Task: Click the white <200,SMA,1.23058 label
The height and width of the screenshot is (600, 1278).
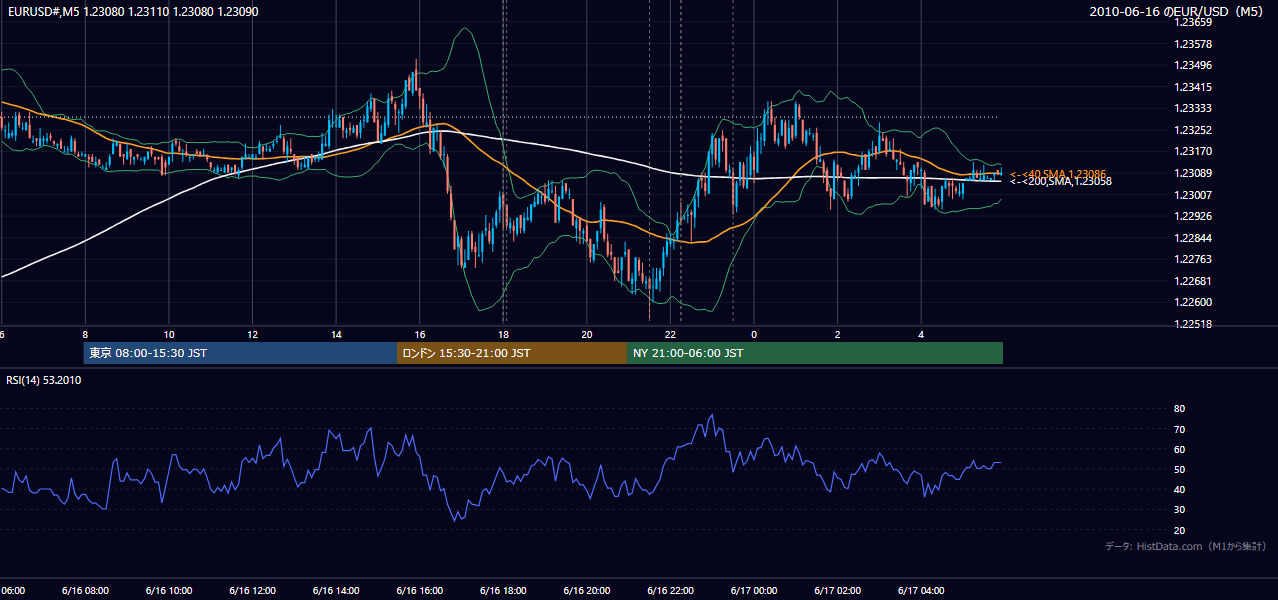Action: 1060,181
